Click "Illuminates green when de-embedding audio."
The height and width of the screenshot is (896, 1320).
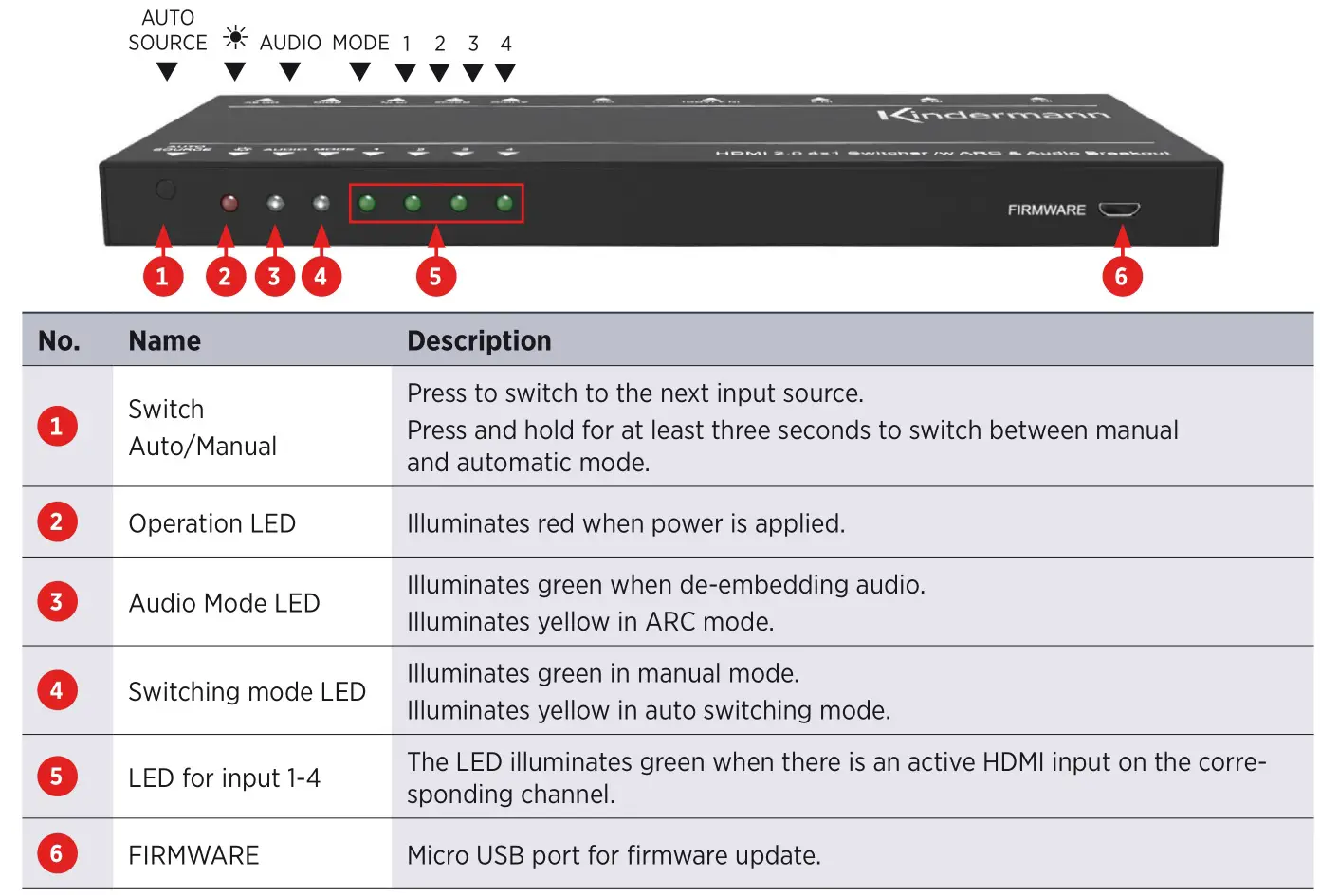[666, 585]
